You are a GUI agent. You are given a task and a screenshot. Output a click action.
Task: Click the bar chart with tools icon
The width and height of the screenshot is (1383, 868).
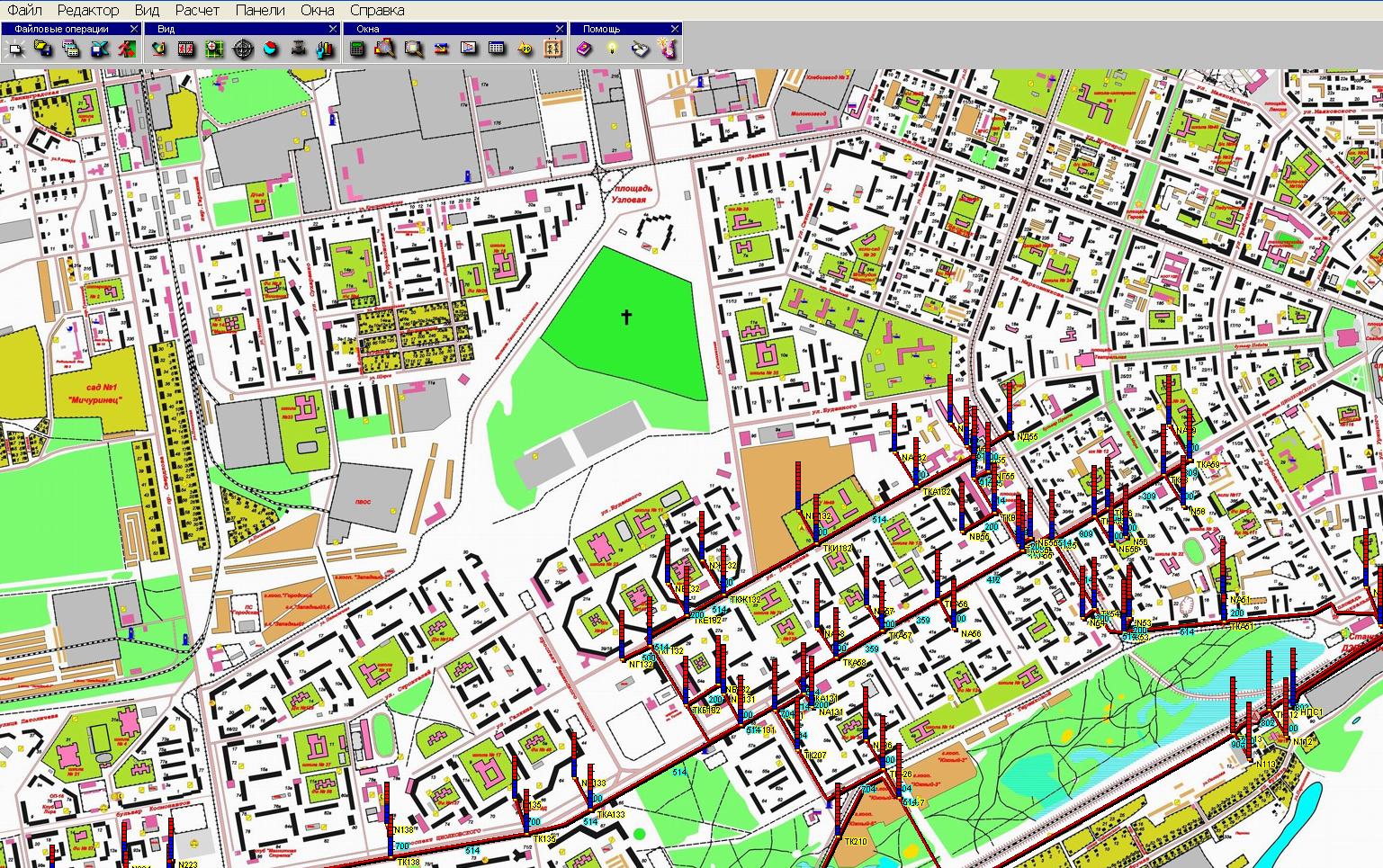[x=326, y=49]
